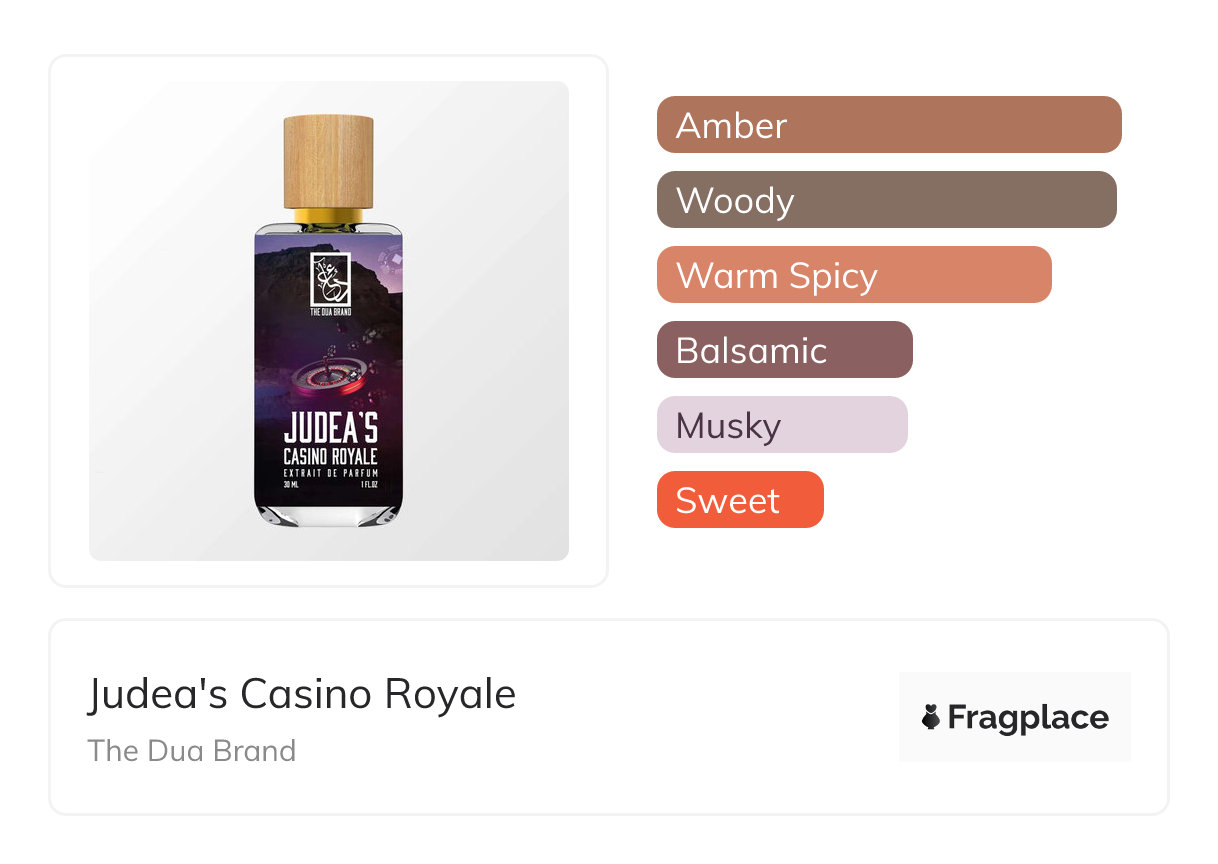Choose the Warm Spicy accord bar

click(x=853, y=275)
